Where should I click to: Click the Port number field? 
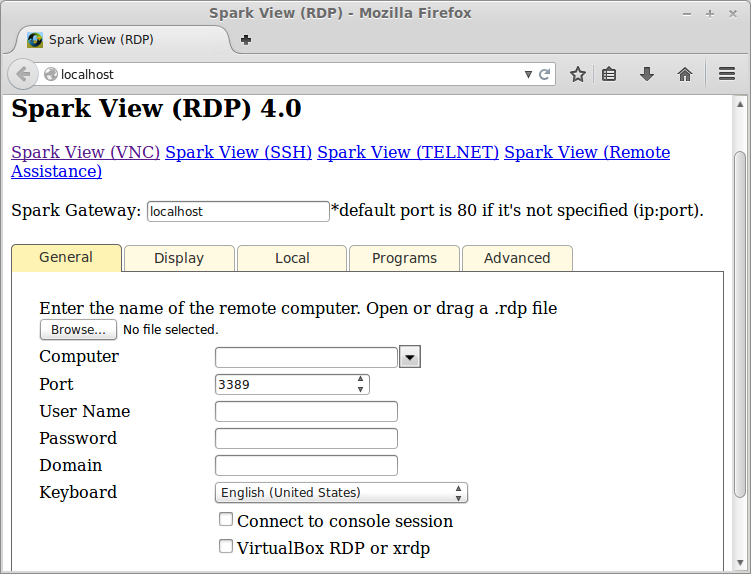tap(284, 385)
